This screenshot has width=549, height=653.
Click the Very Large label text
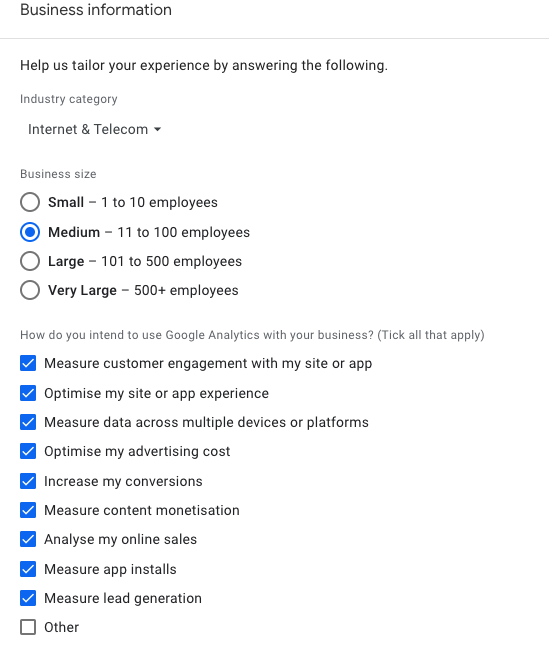click(82, 290)
